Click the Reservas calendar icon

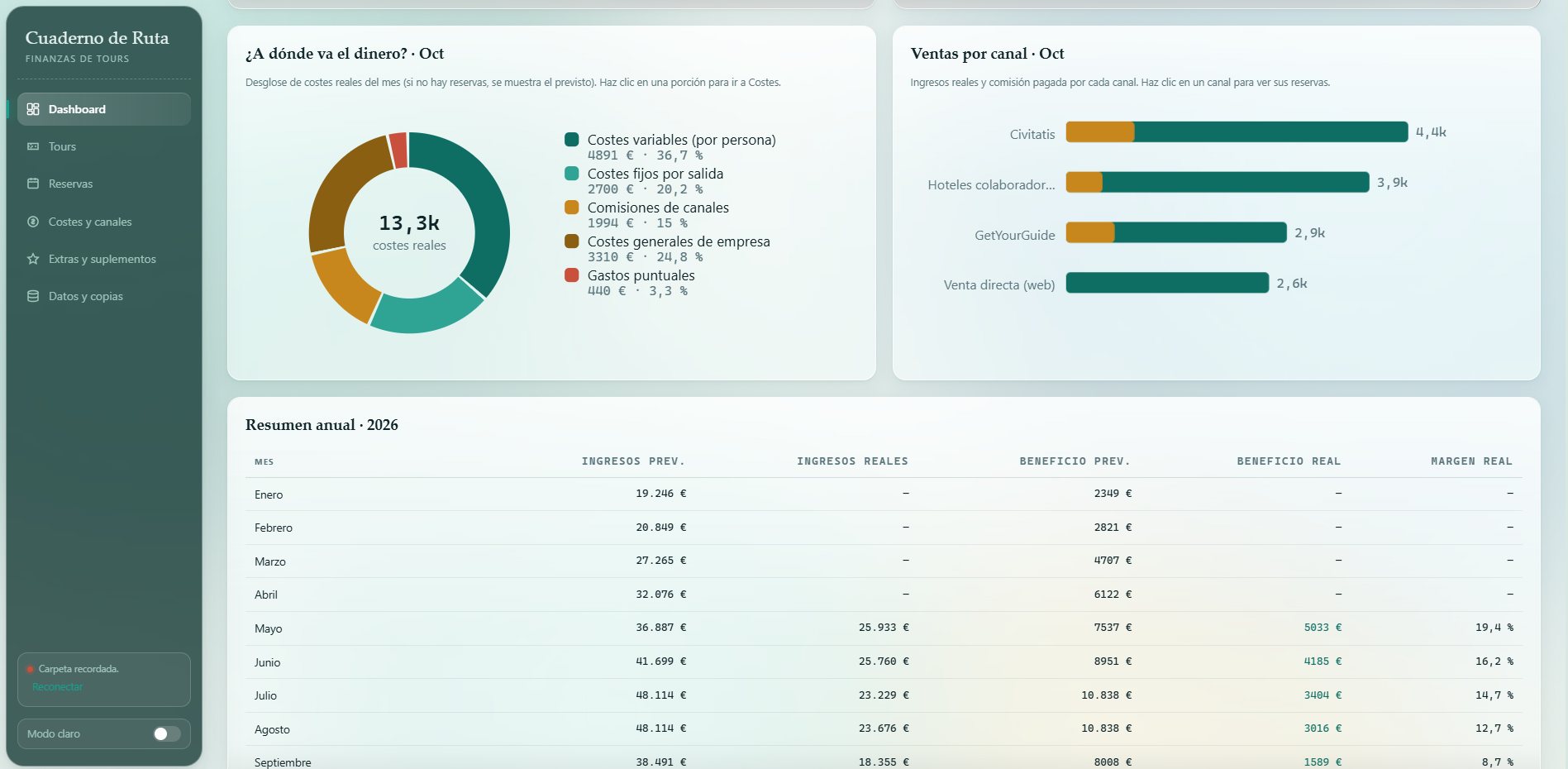33,184
